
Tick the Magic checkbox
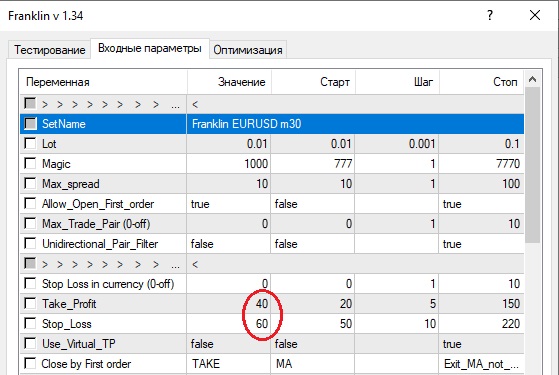(x=30, y=164)
